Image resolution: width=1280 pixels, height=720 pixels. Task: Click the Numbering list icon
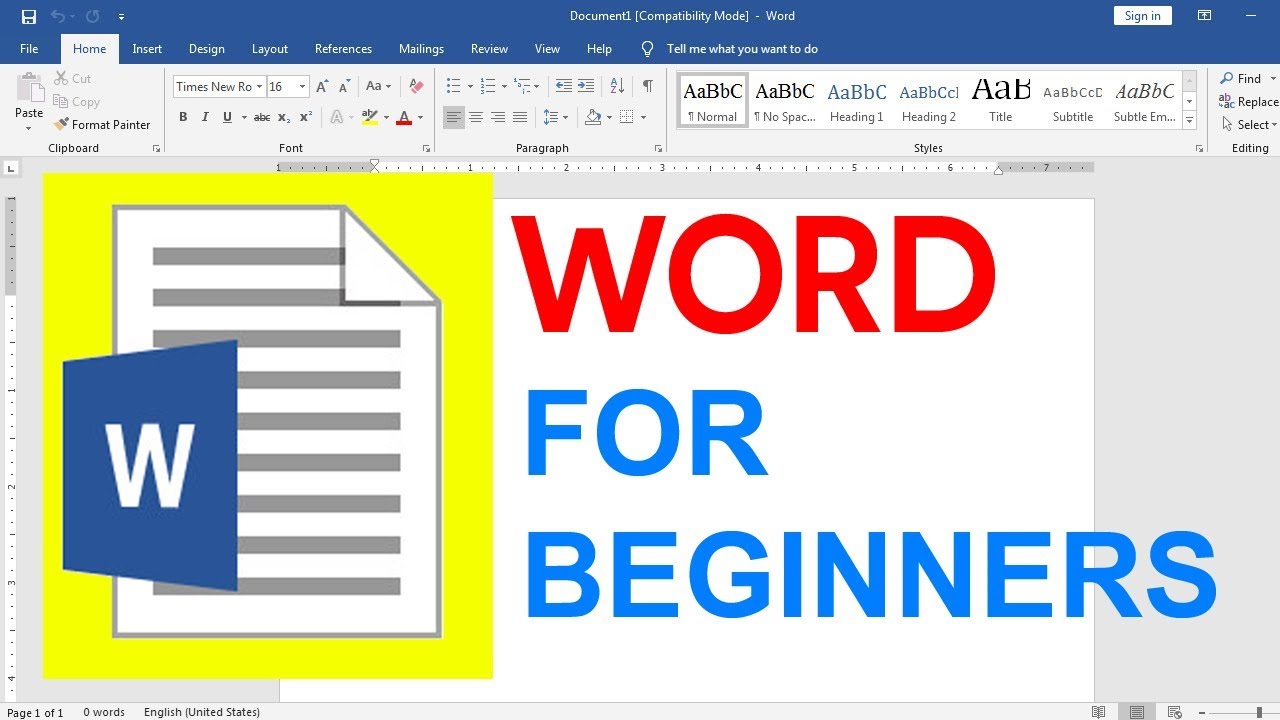point(488,87)
